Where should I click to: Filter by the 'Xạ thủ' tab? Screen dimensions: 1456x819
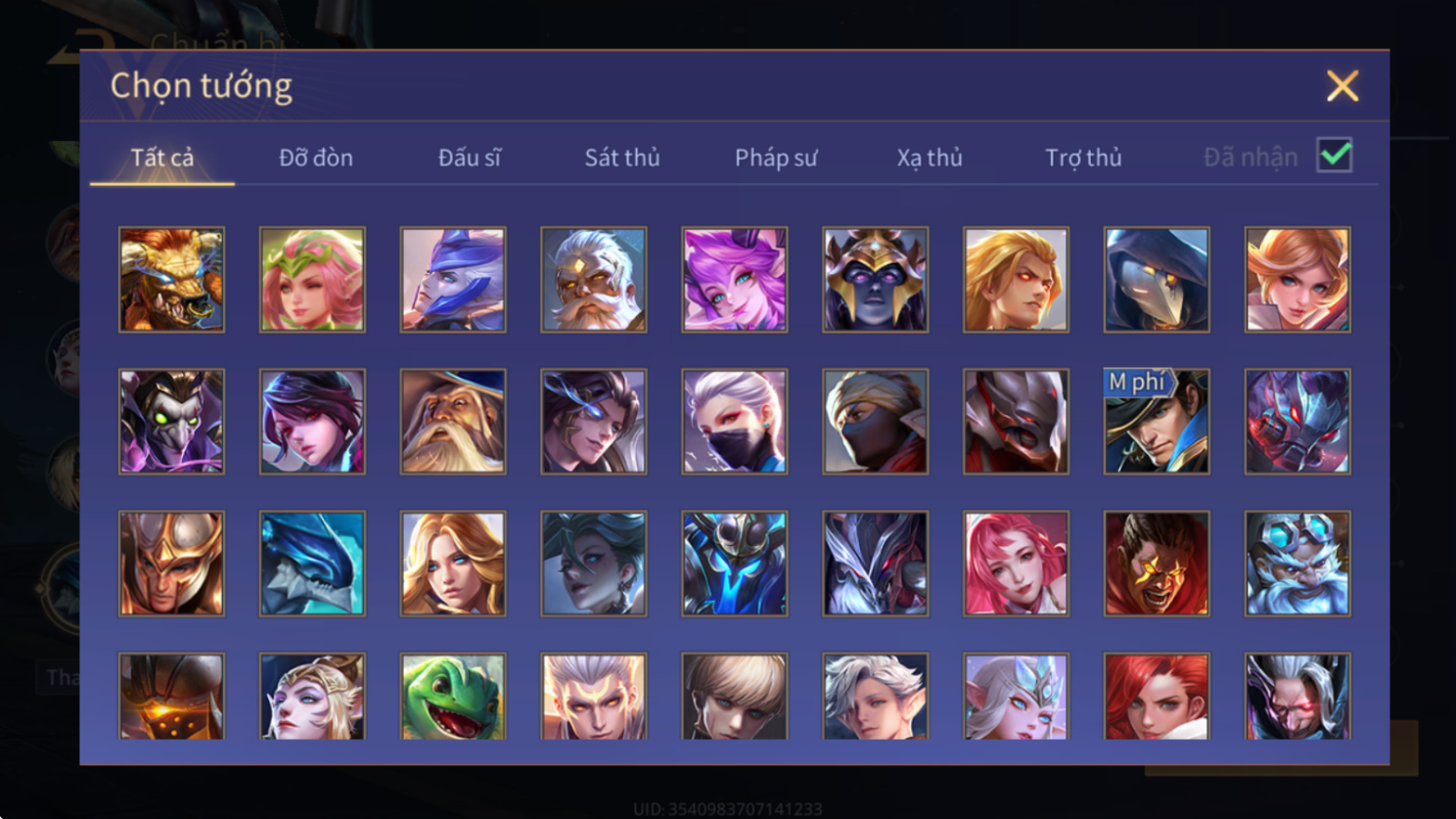click(x=930, y=158)
